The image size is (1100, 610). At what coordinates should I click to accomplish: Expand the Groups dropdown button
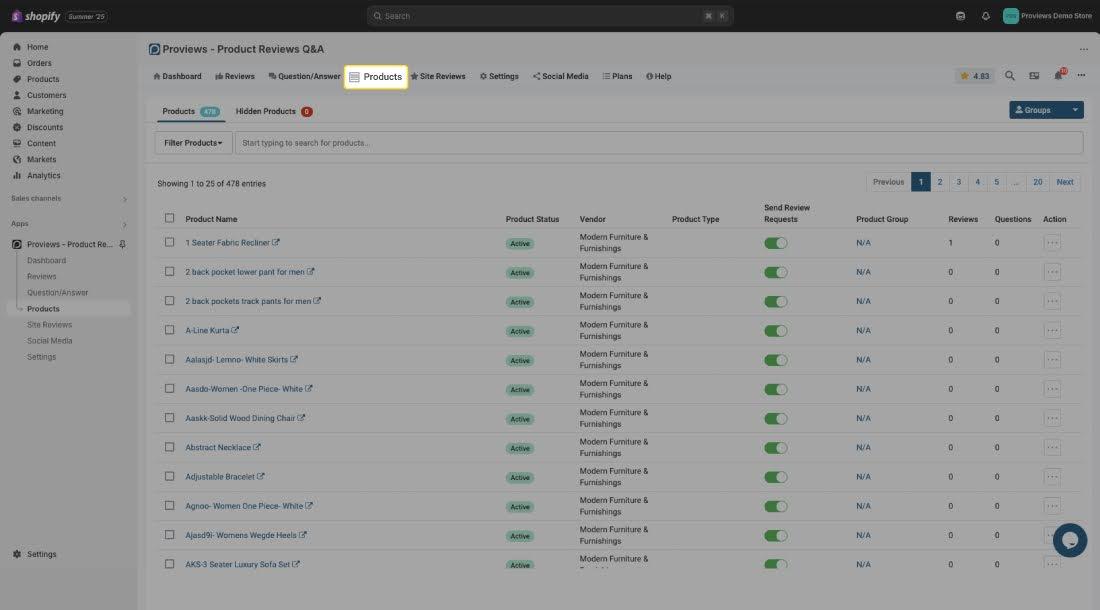click(1075, 110)
